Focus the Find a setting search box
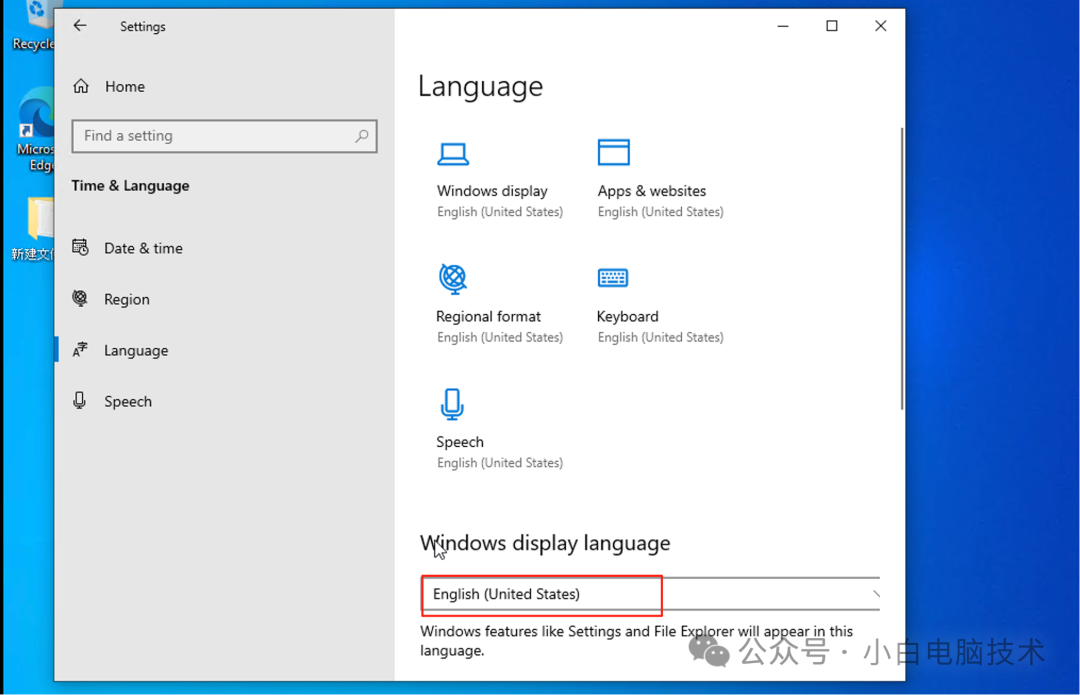This screenshot has width=1080, height=695. tap(224, 136)
